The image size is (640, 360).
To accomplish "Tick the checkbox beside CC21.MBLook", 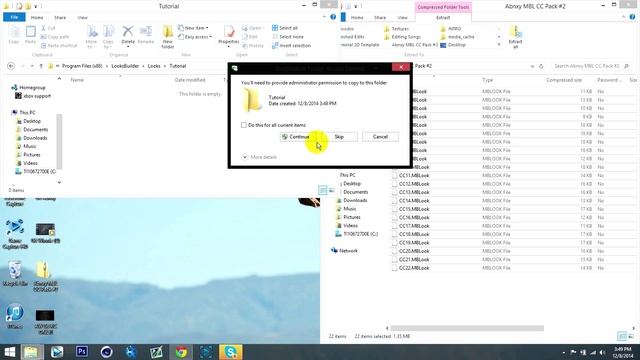I will click(x=394, y=259).
